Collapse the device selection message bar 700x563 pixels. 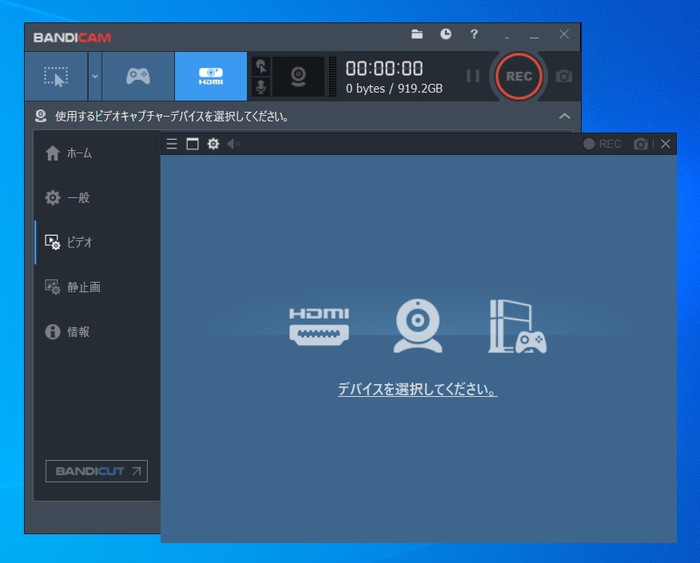(564, 117)
